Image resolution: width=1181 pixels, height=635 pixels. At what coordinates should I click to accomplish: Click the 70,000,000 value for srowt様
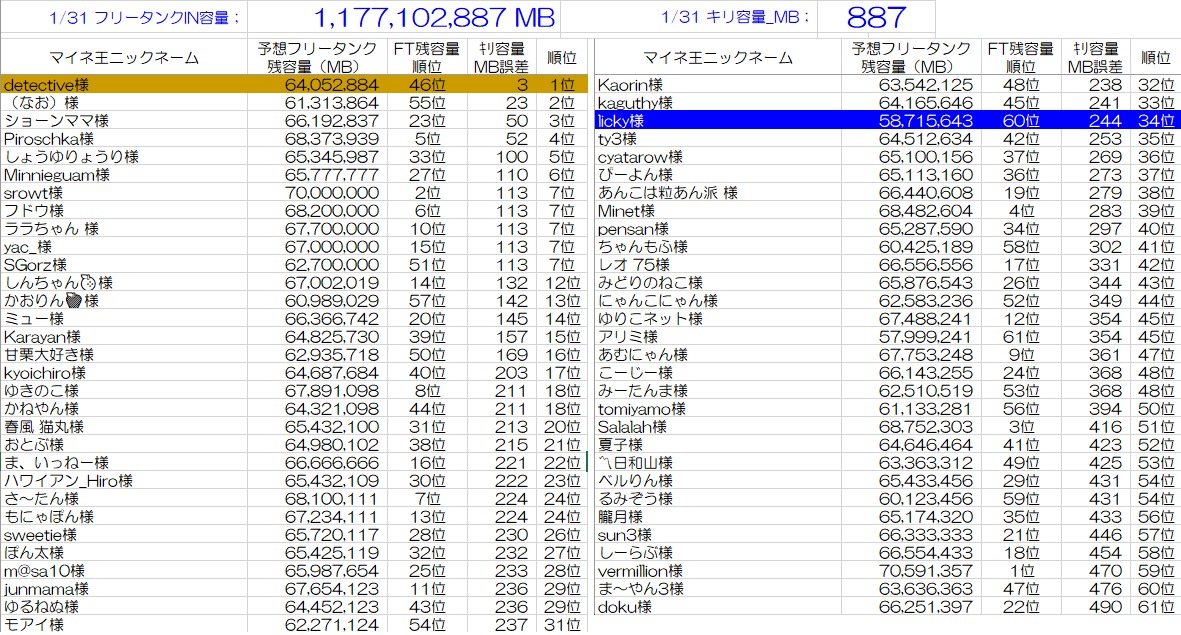click(317, 193)
